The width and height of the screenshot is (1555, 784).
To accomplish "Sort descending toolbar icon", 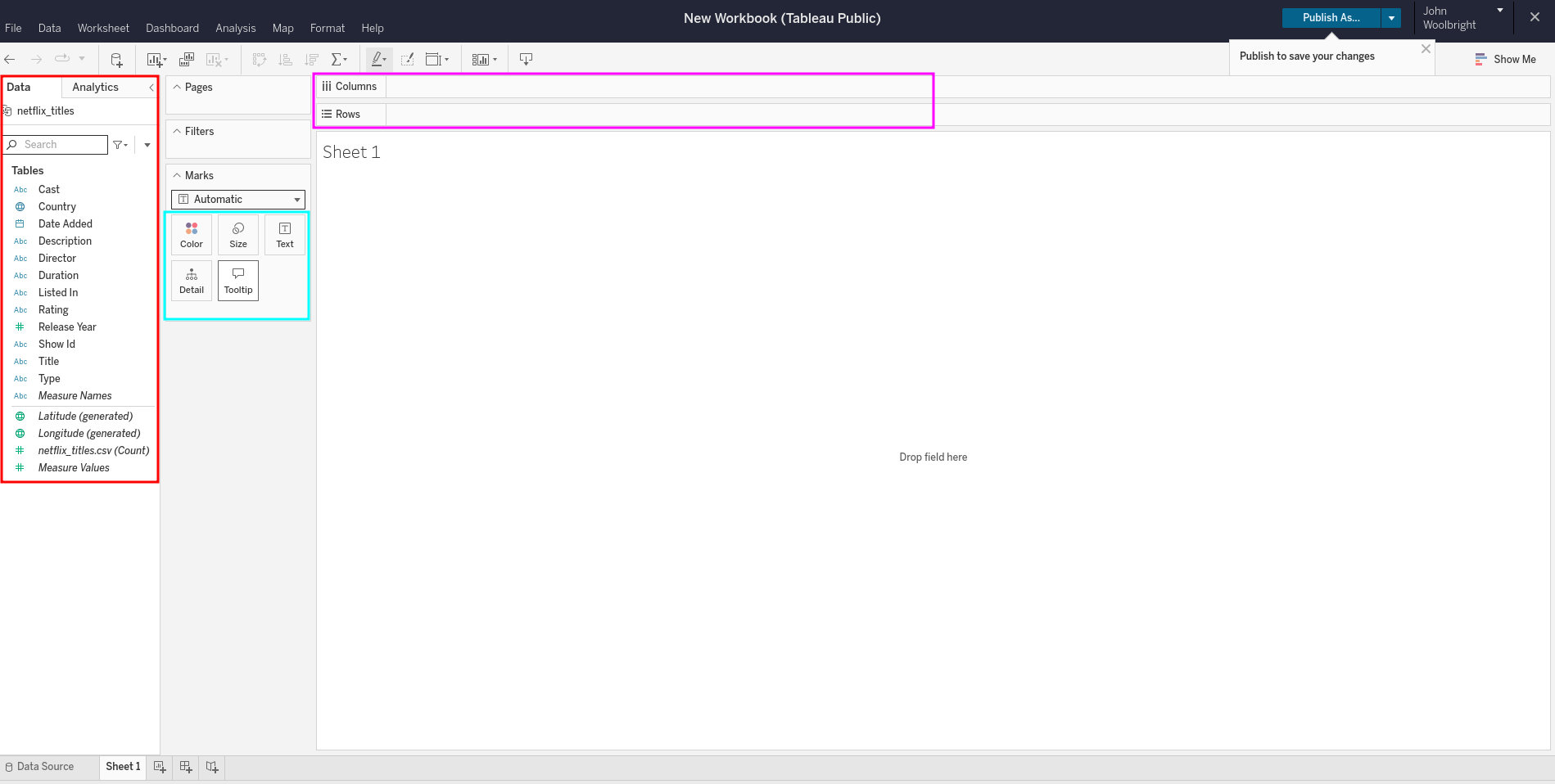I will pos(311,59).
